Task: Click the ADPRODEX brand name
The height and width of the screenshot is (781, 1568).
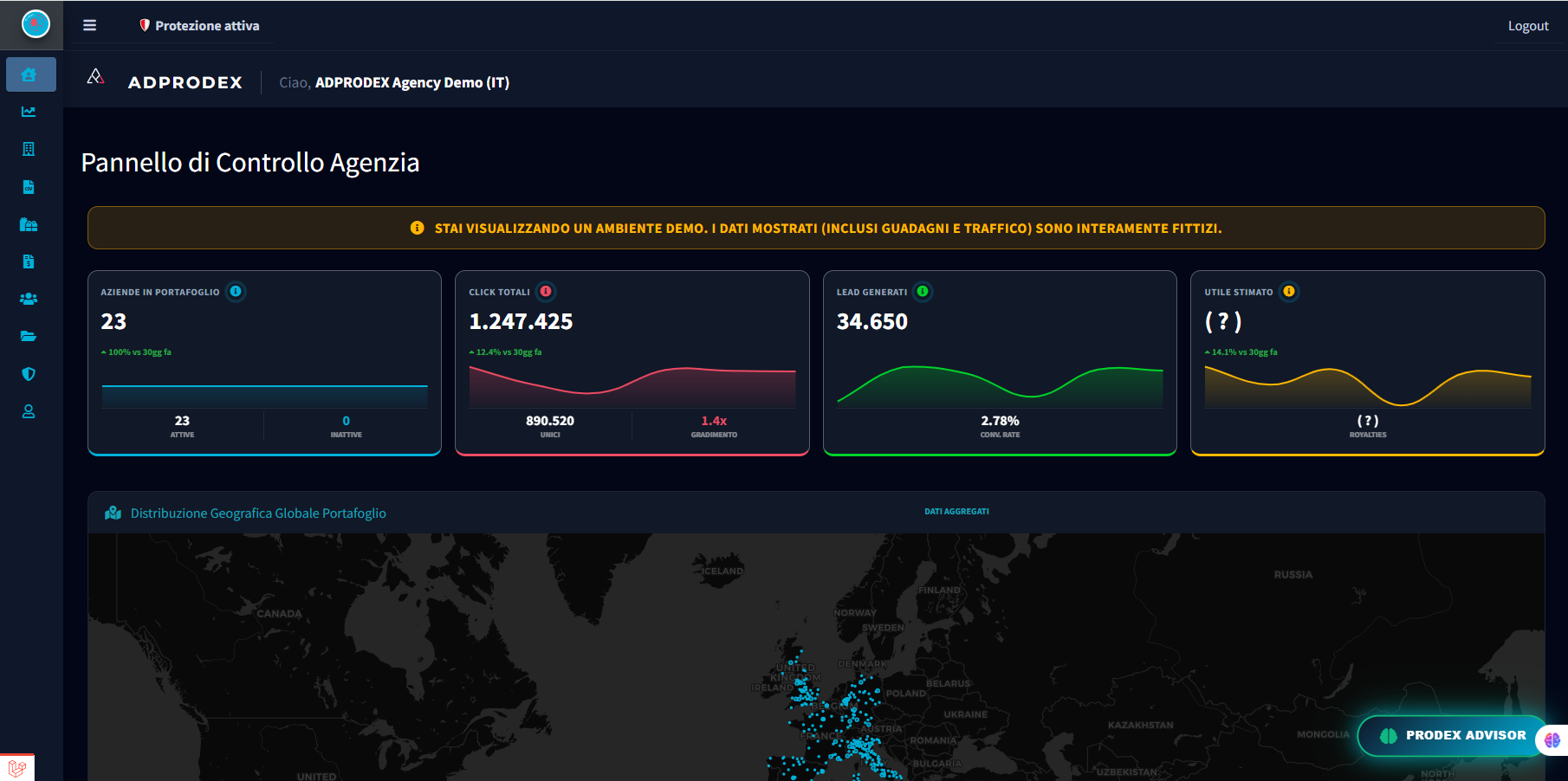Action: coord(185,82)
